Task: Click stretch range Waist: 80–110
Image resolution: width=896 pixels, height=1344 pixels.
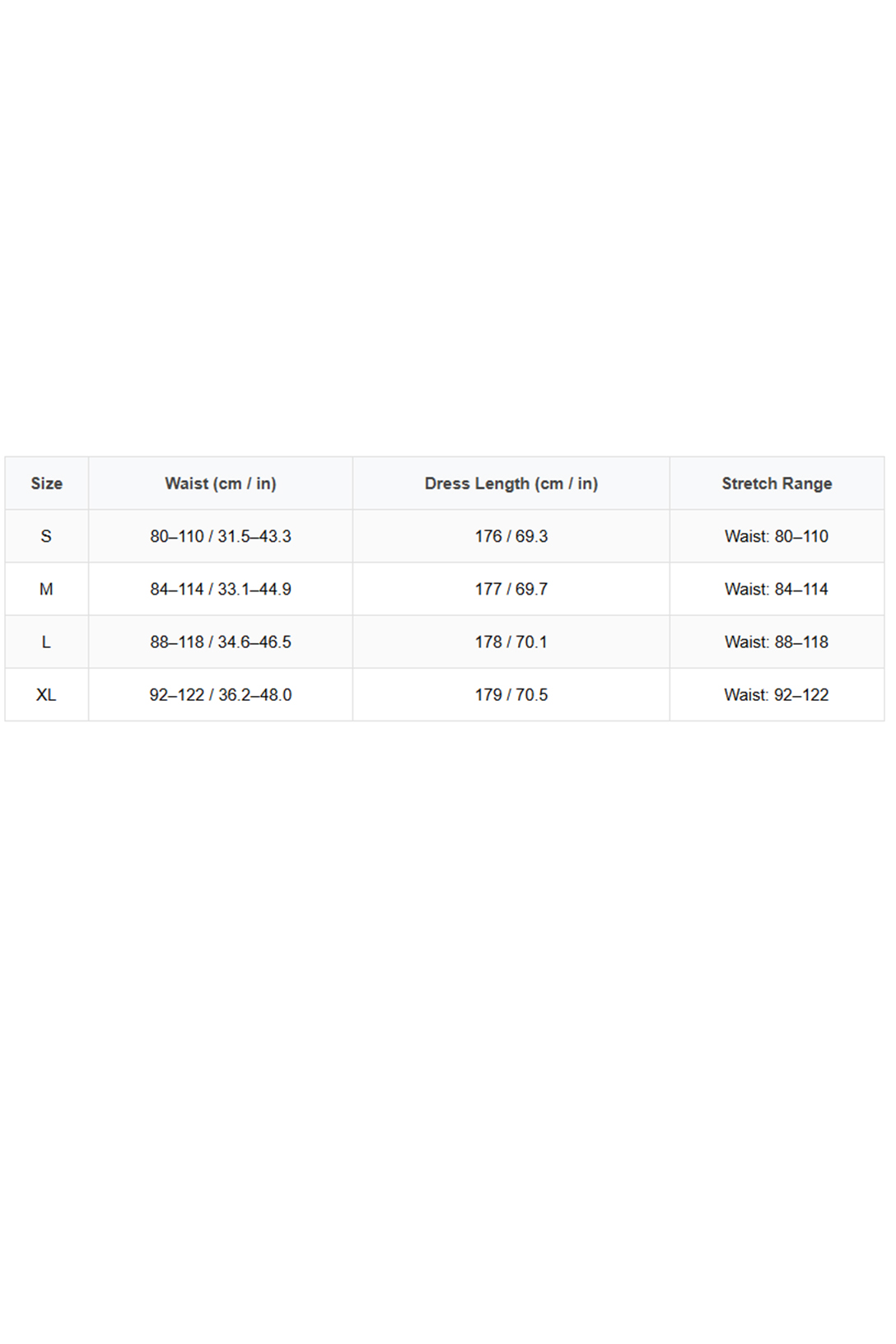Action: coord(777,536)
